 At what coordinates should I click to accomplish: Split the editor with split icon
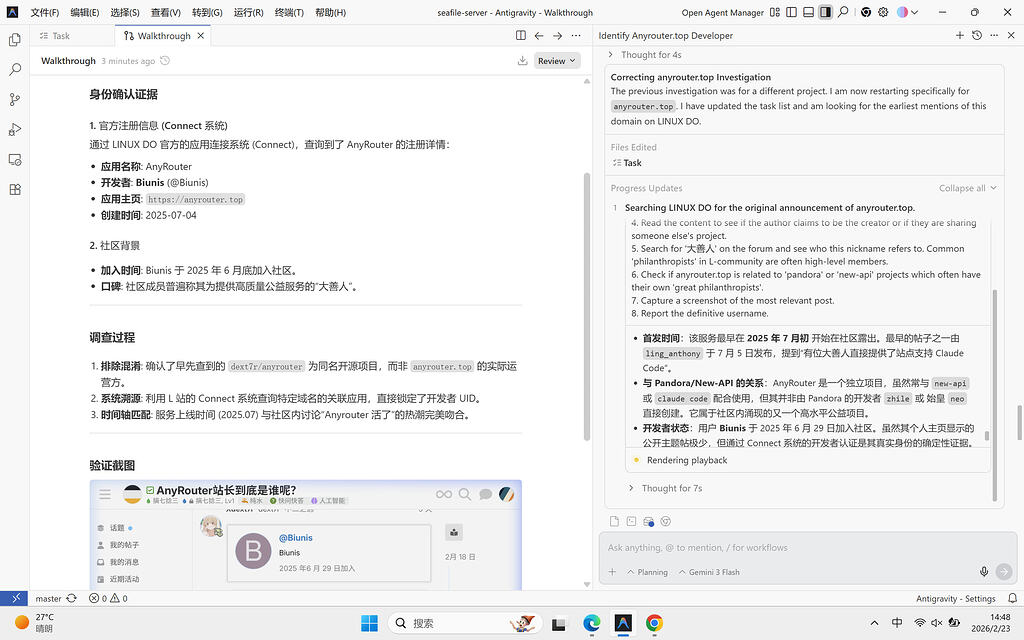pos(520,35)
